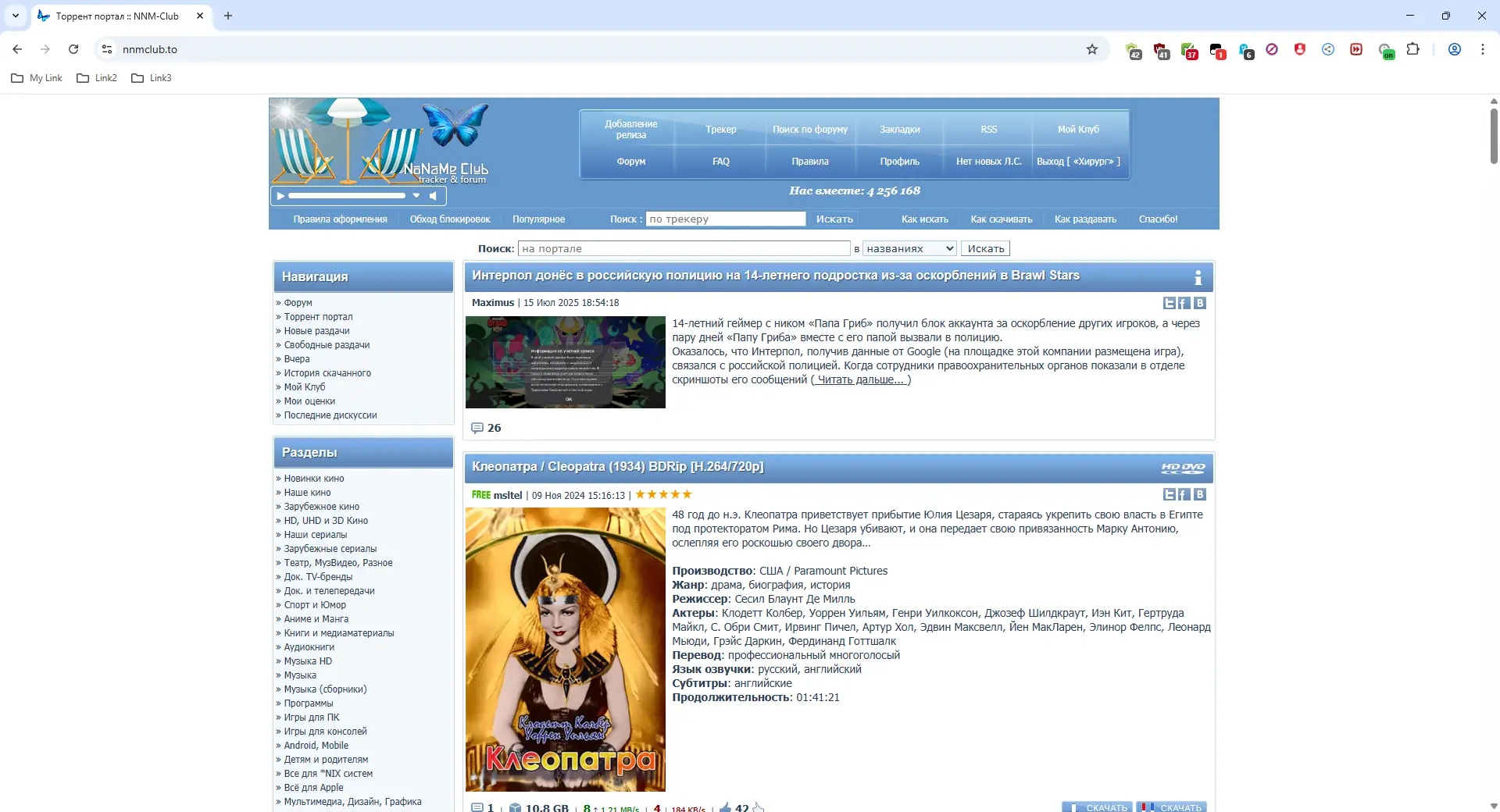
Task: Reload the nnmclub.to page
Action: 73,49
